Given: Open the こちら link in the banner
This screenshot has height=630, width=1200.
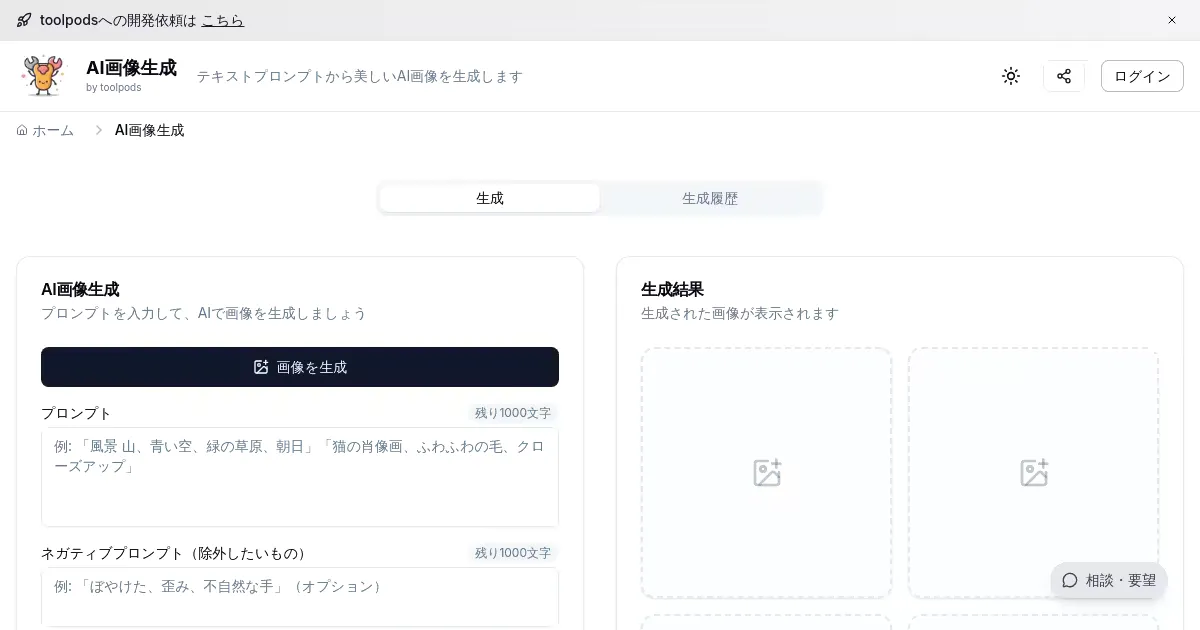Looking at the screenshot, I should coord(222,20).
